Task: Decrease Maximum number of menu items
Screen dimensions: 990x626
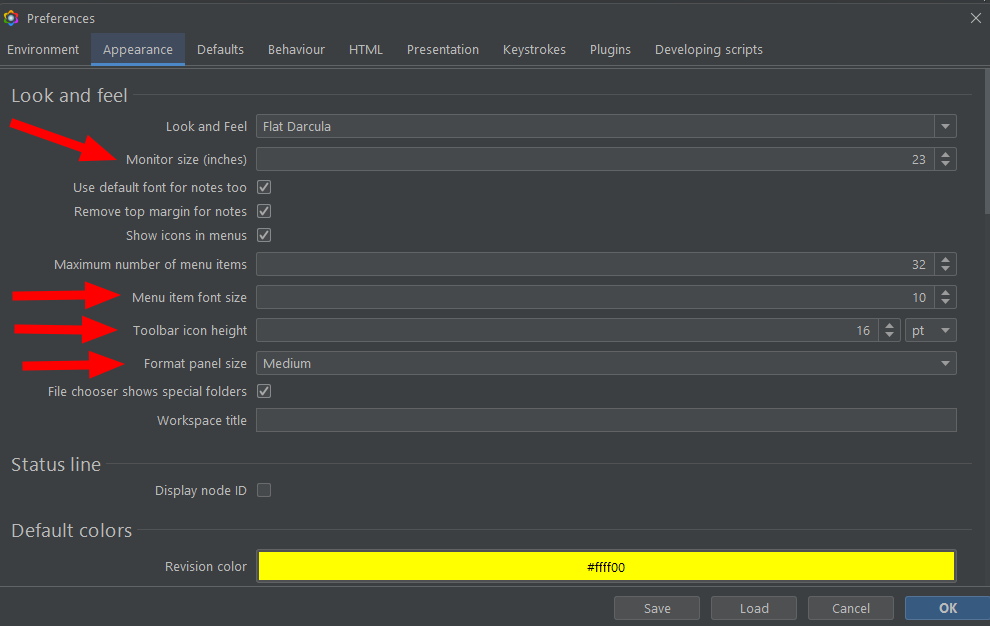Action: click(945, 269)
